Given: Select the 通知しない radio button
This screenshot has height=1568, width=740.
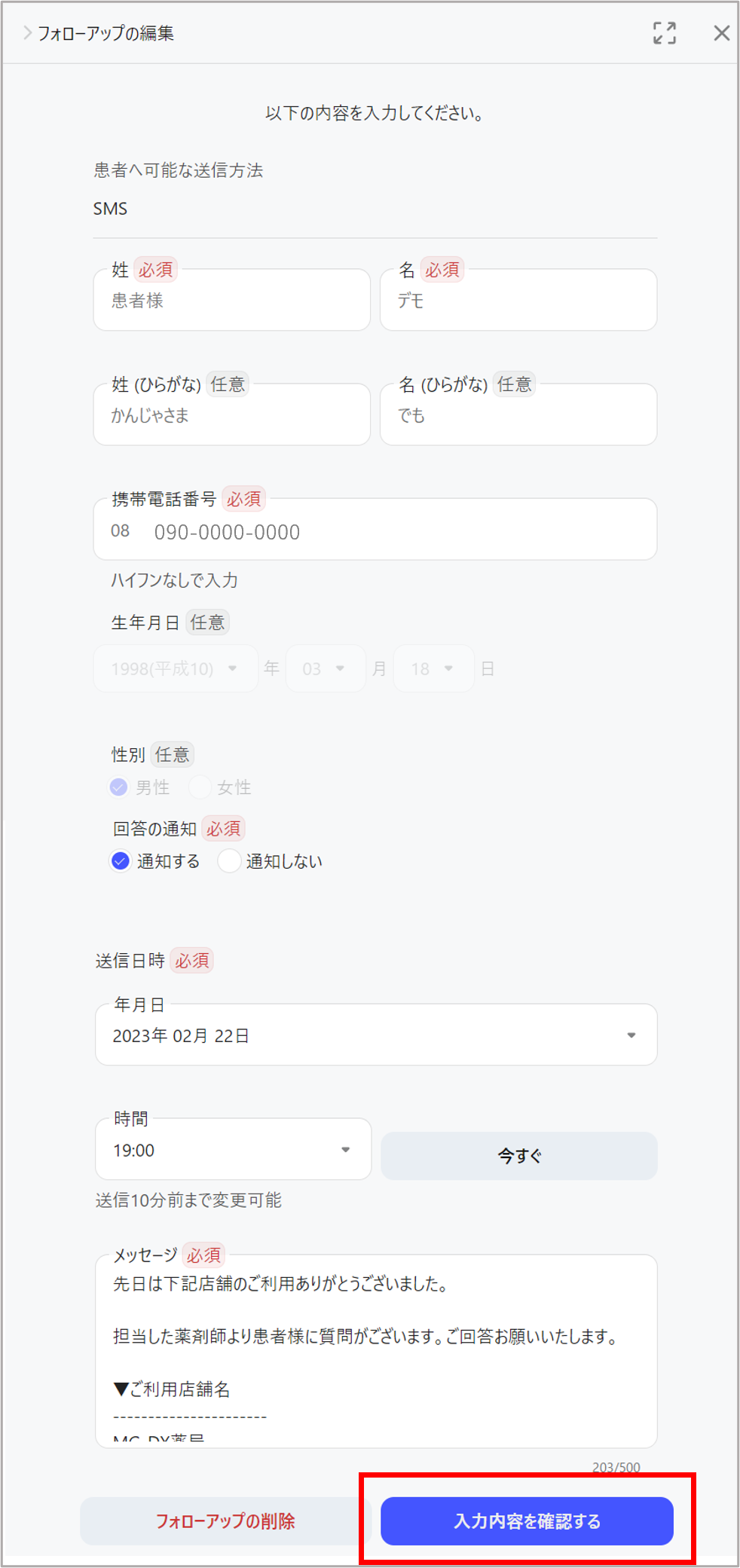Looking at the screenshot, I should point(229,860).
